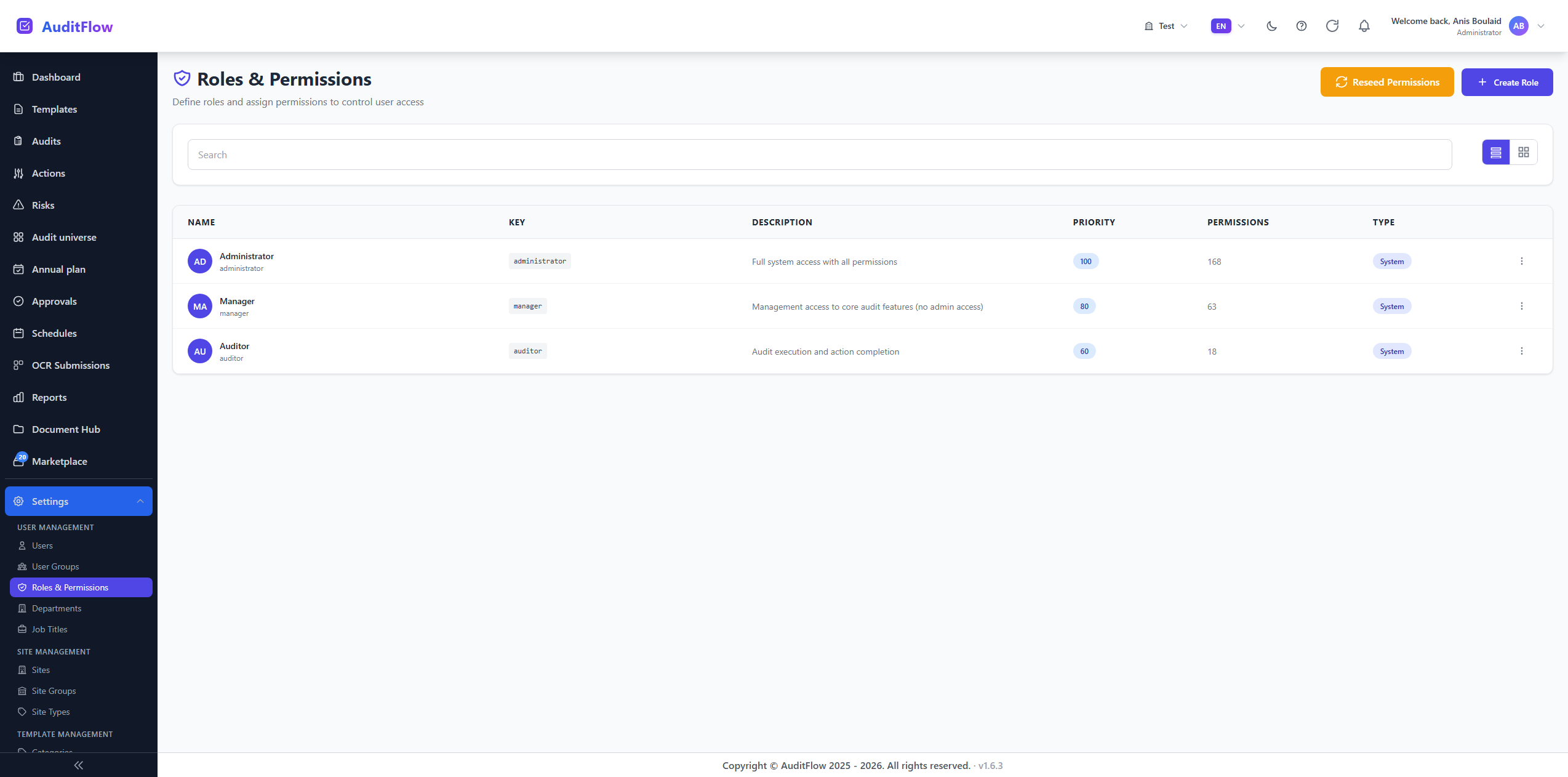Select User Groups in settings menu
Viewport: 1568px width, 777px height.
coord(81,566)
